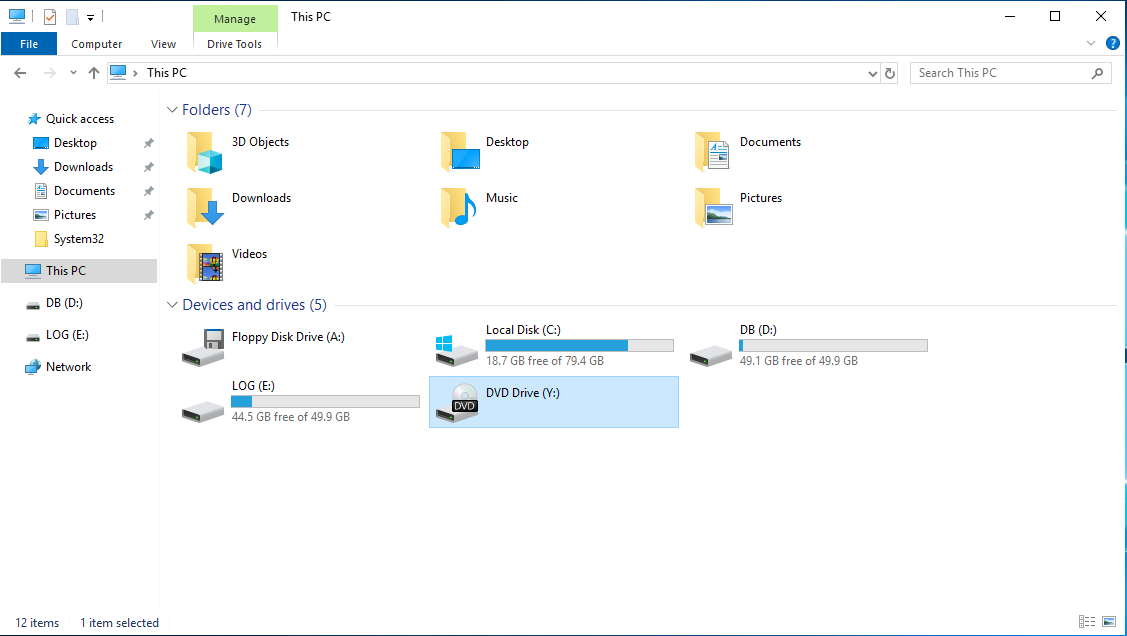Collapse the Folders (7) group
Viewport: 1127px width, 636px height.
coord(172,110)
